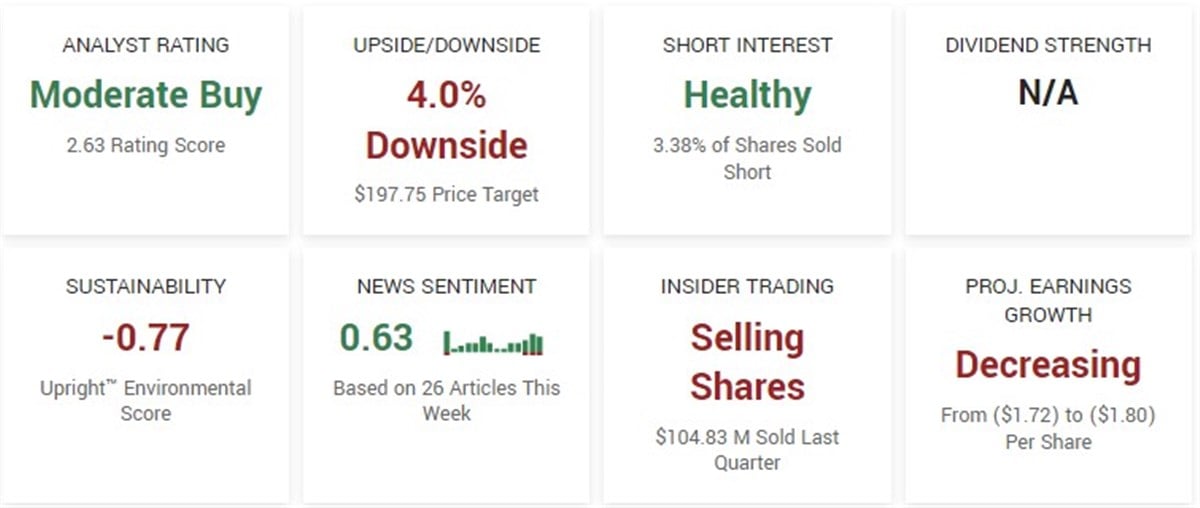Open Based on 26 Articles This Week
The height and width of the screenshot is (508, 1200).
pos(446,400)
